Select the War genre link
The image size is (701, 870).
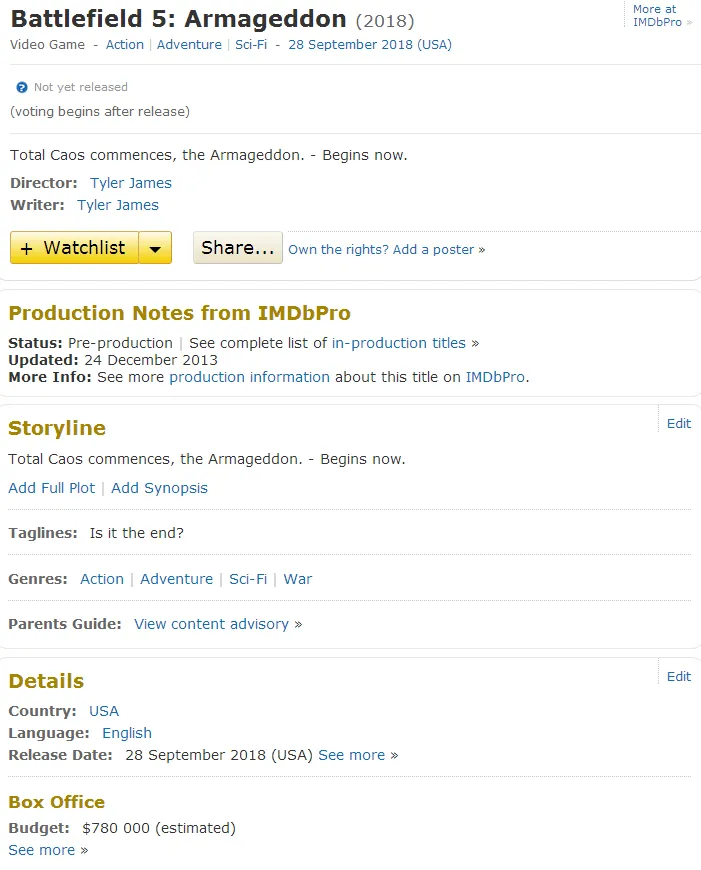point(297,579)
